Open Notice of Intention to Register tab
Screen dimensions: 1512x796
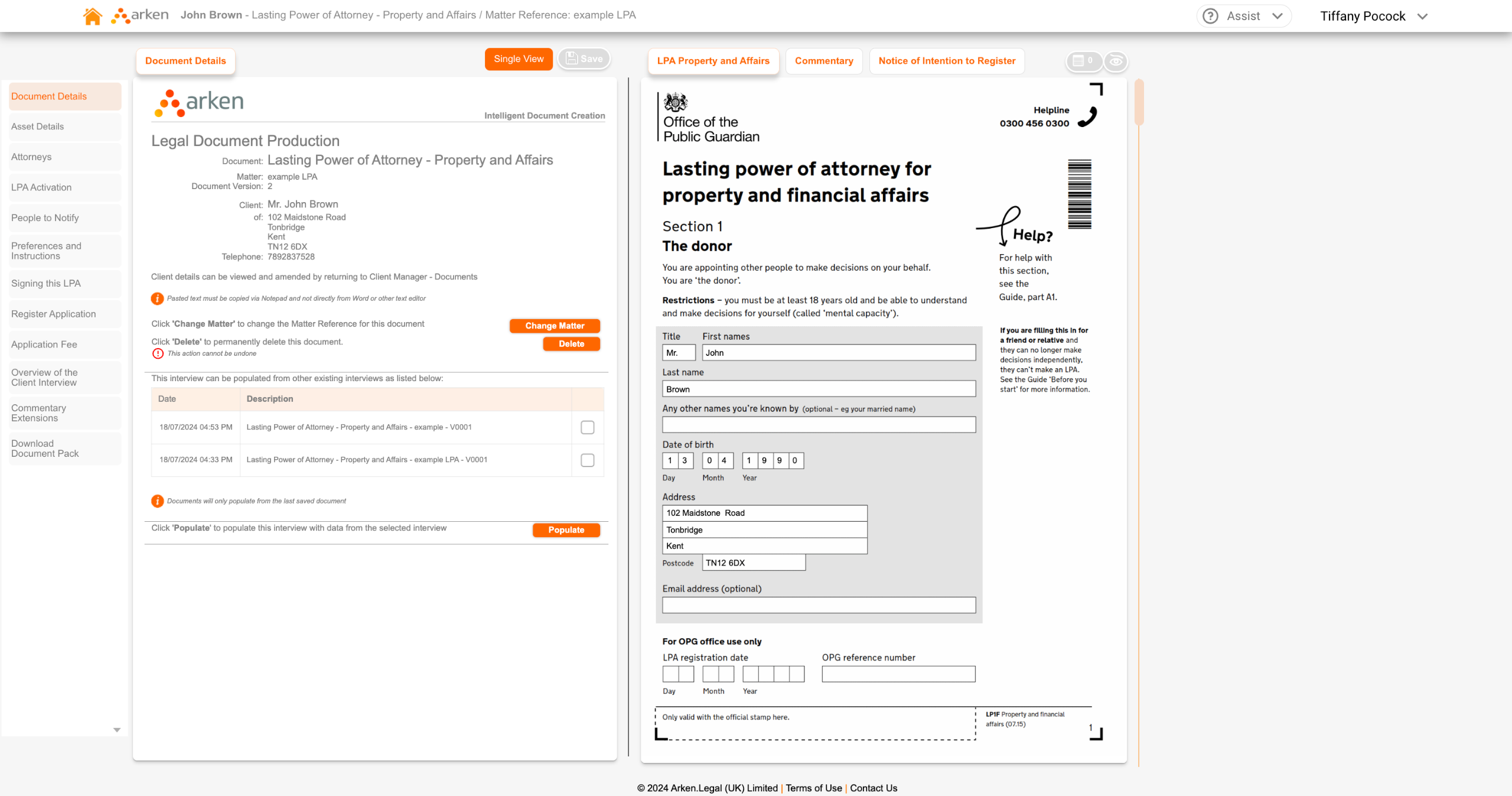946,61
